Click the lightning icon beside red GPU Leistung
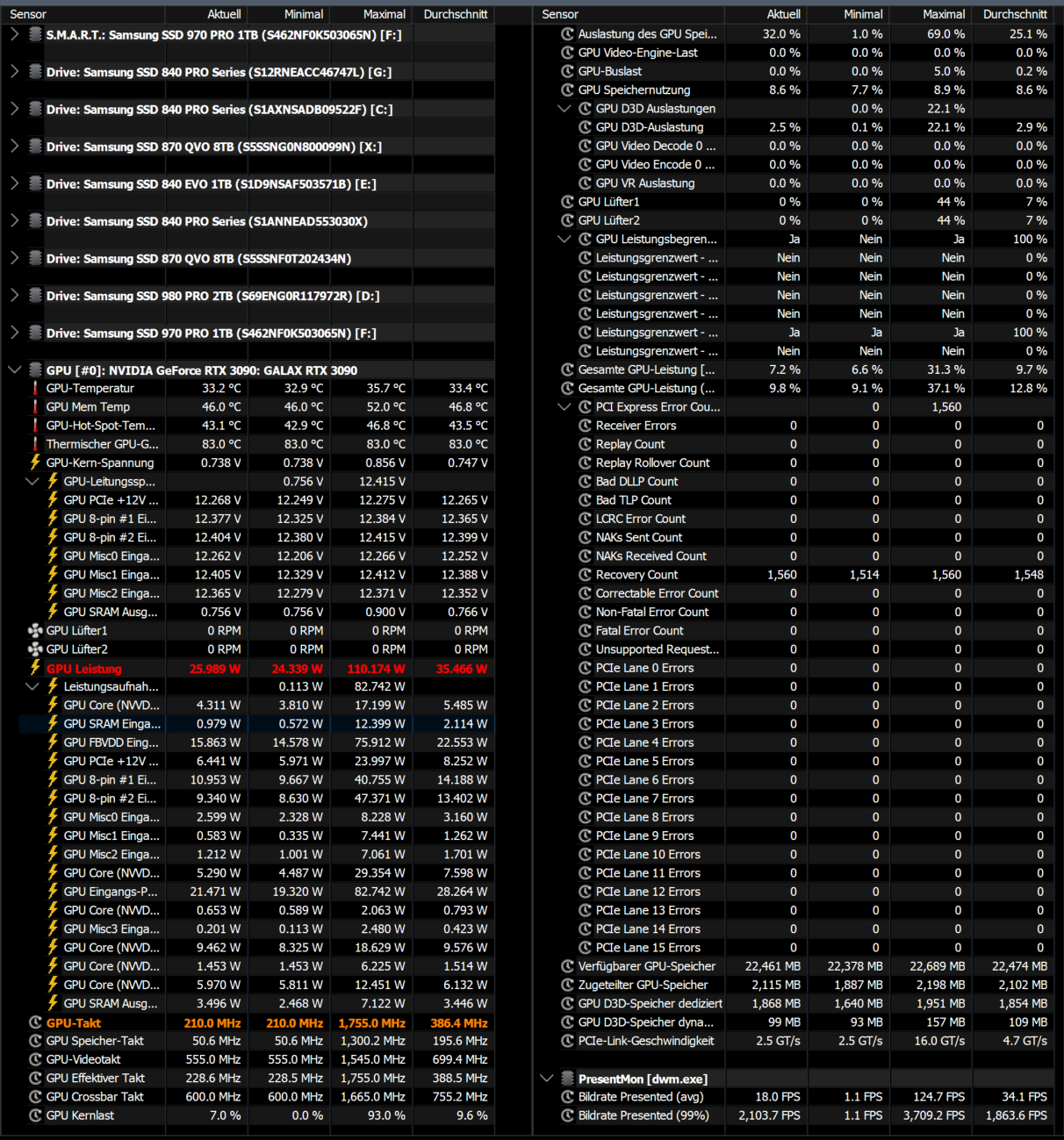 [35, 668]
